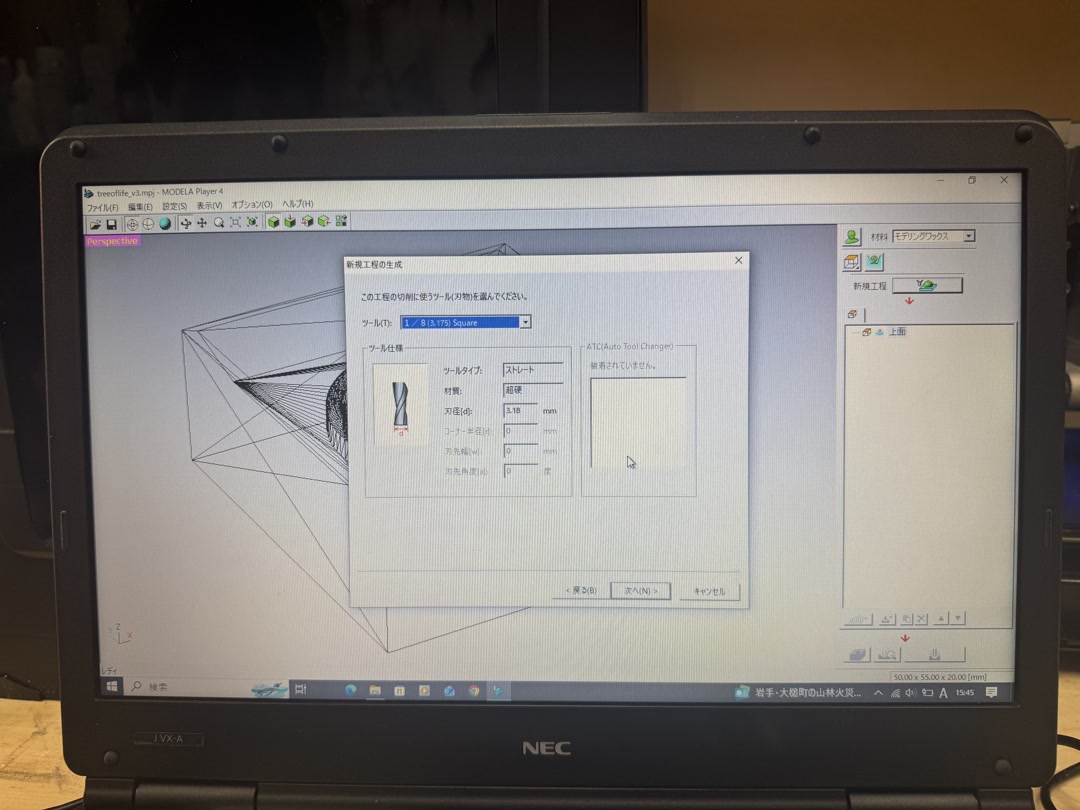
Task: Open Google Chrome from the taskbar
Action: tap(474, 690)
